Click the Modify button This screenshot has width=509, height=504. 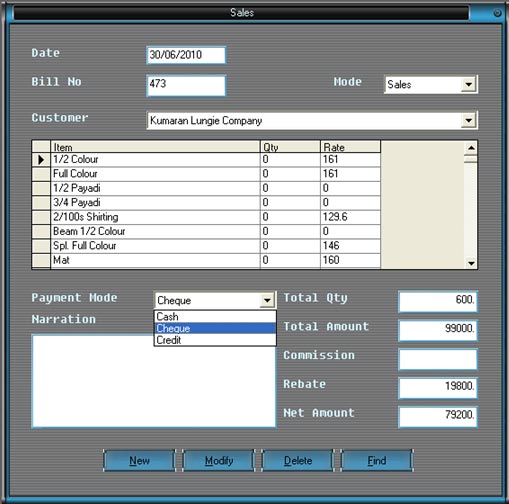point(219,460)
